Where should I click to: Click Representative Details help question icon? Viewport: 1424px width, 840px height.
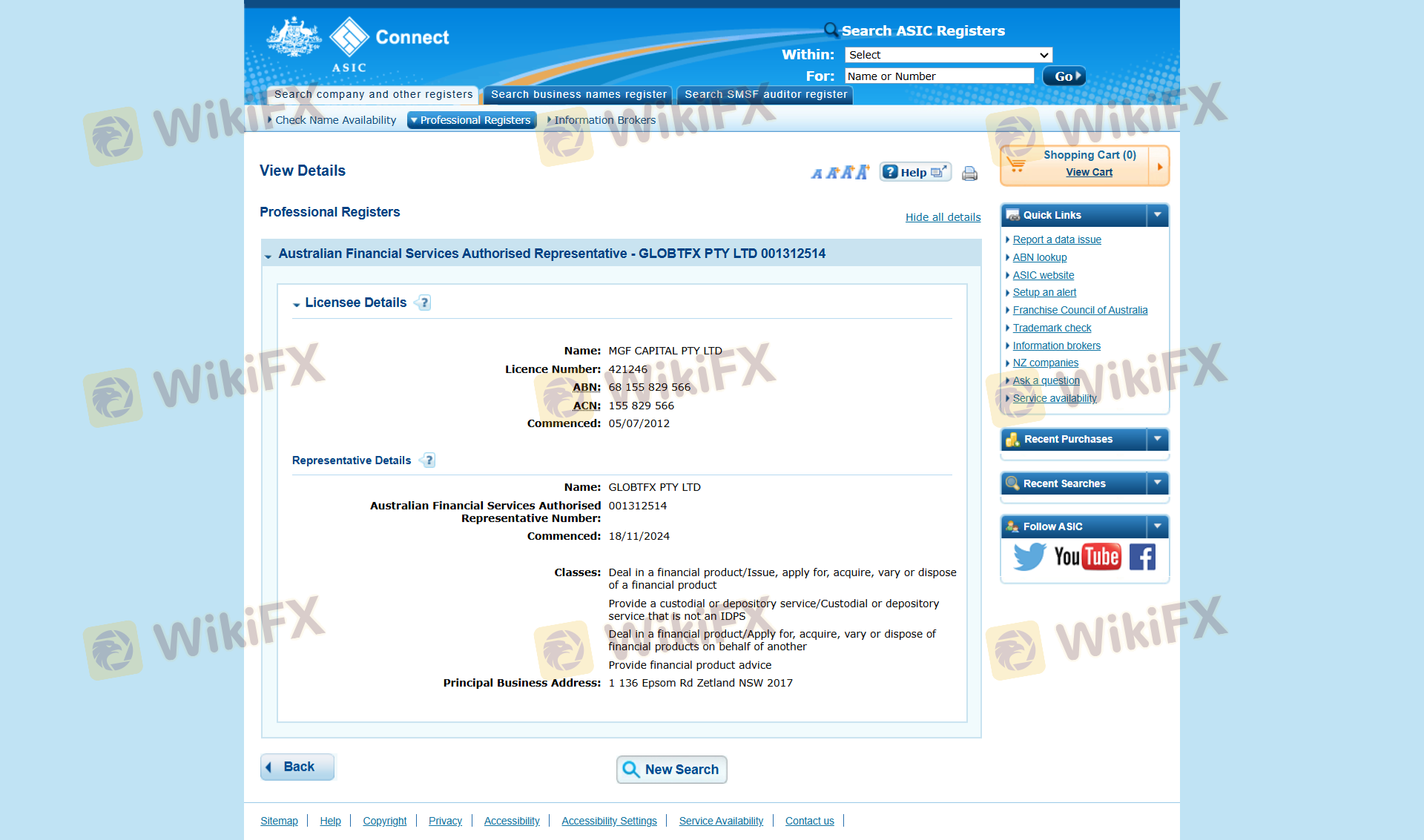click(428, 460)
